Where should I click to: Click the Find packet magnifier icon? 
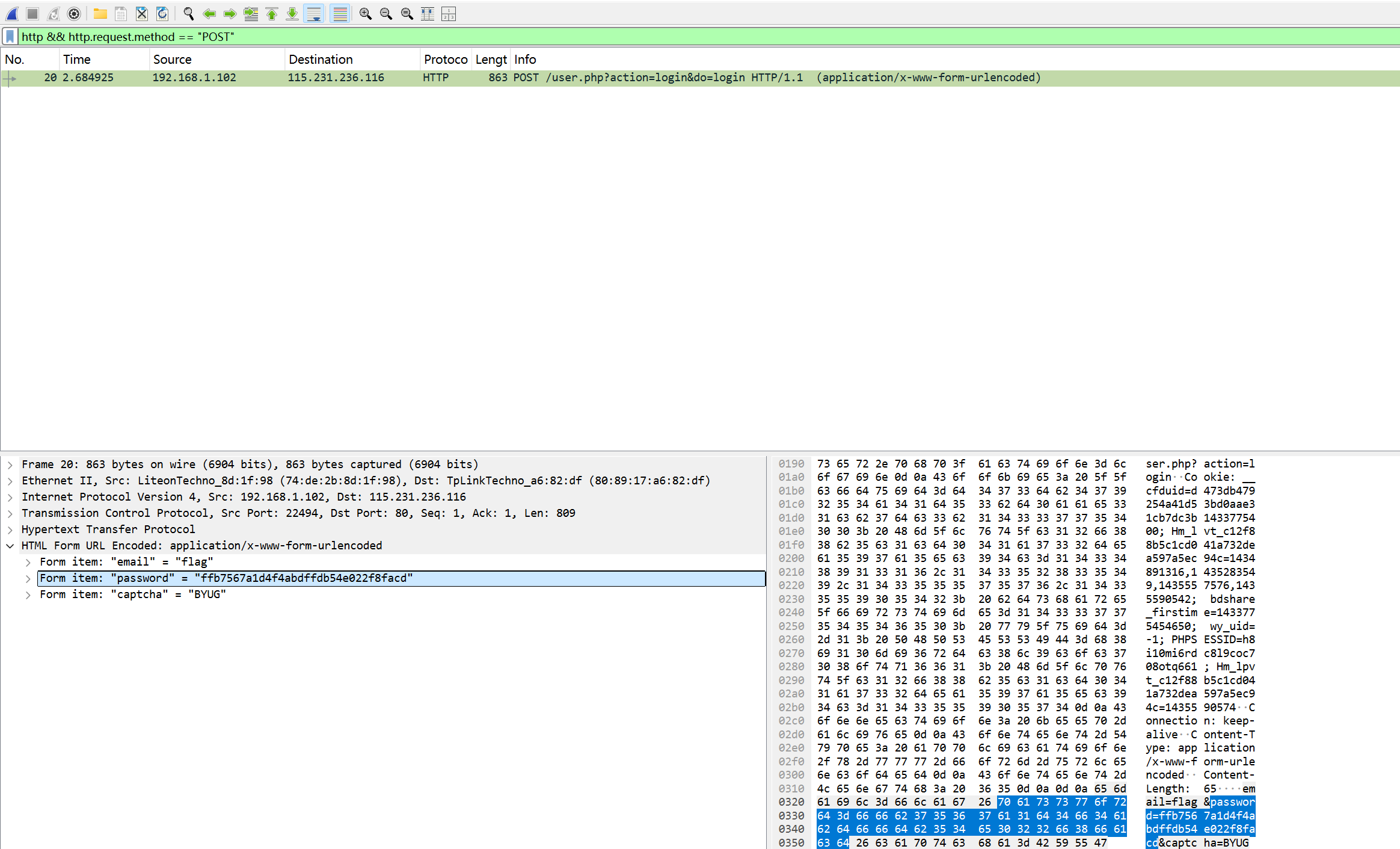(x=188, y=13)
